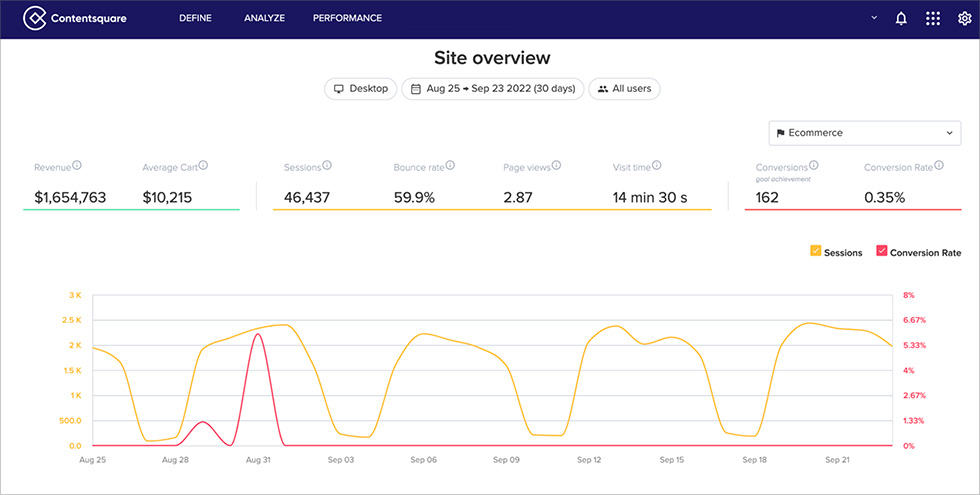980x495 pixels.
Task: Click the 46,437 sessions value
Action: click(308, 198)
